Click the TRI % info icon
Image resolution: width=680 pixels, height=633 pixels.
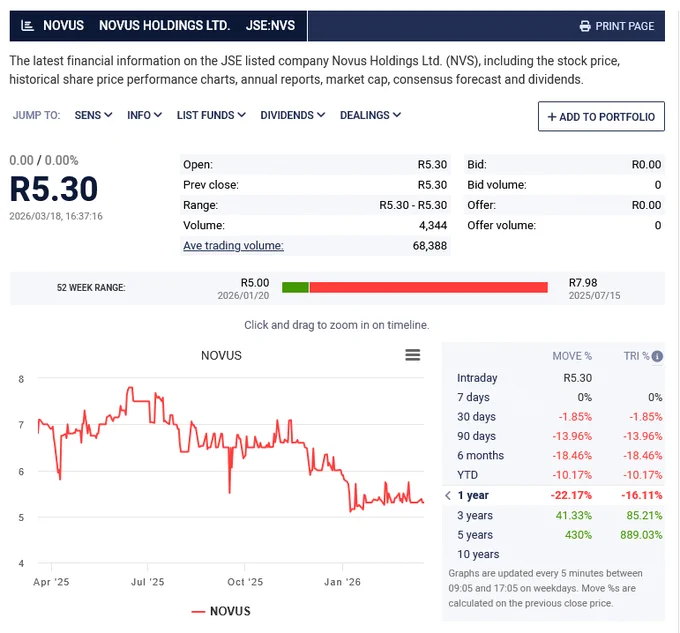[657, 356]
